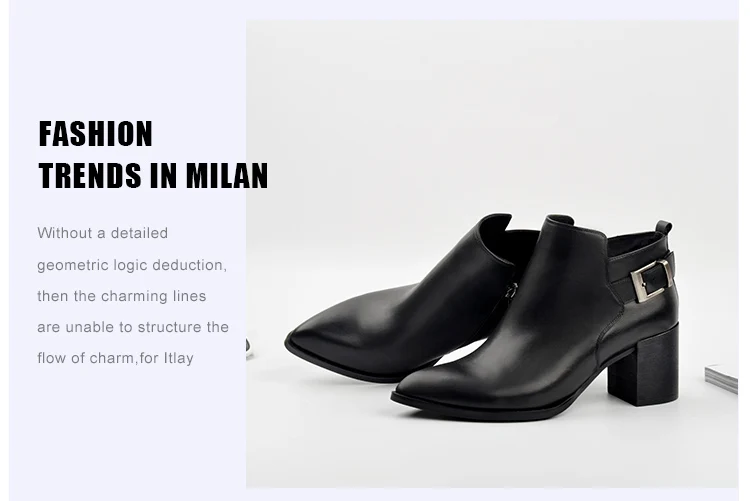Click the small white object at the photo's left edge
Viewport: 750px width, 501px height.
[249, 348]
